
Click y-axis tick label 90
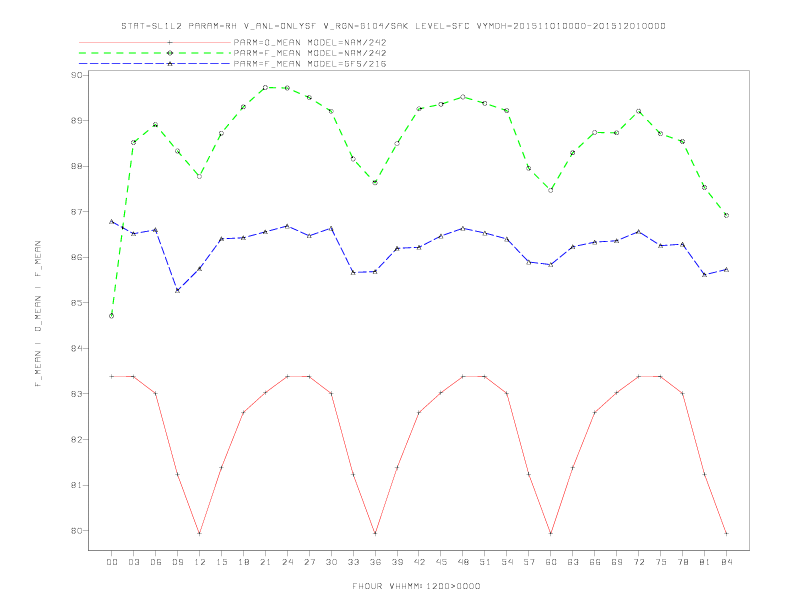(77, 75)
